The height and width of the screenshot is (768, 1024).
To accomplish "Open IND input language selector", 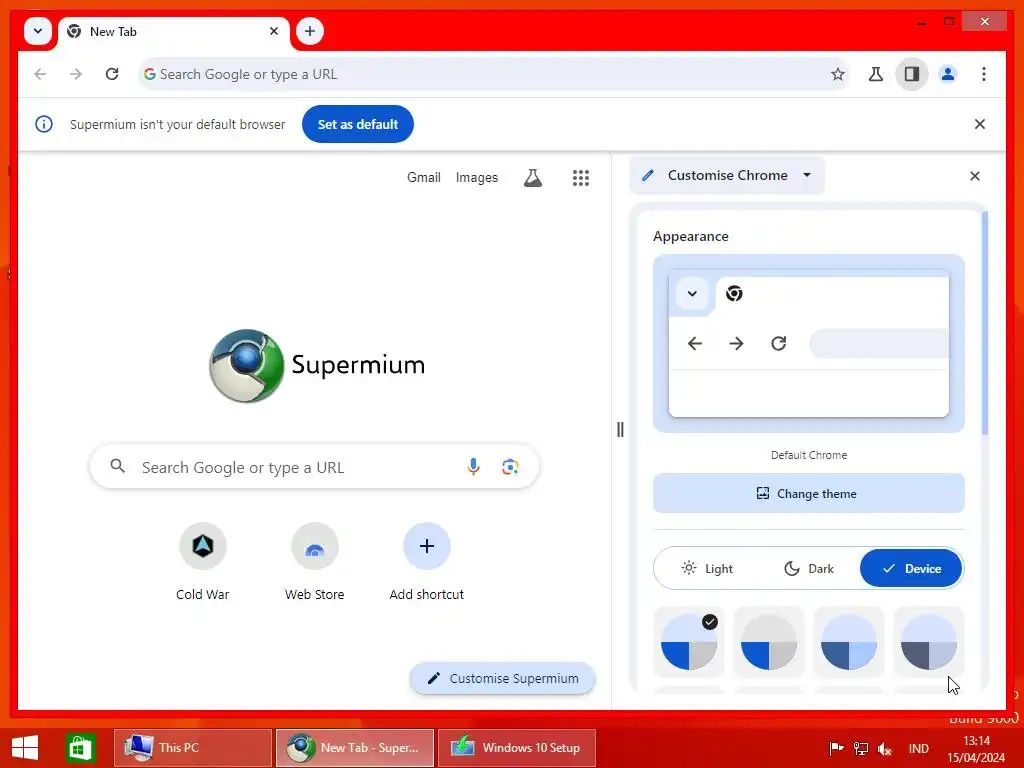I will coord(918,748).
